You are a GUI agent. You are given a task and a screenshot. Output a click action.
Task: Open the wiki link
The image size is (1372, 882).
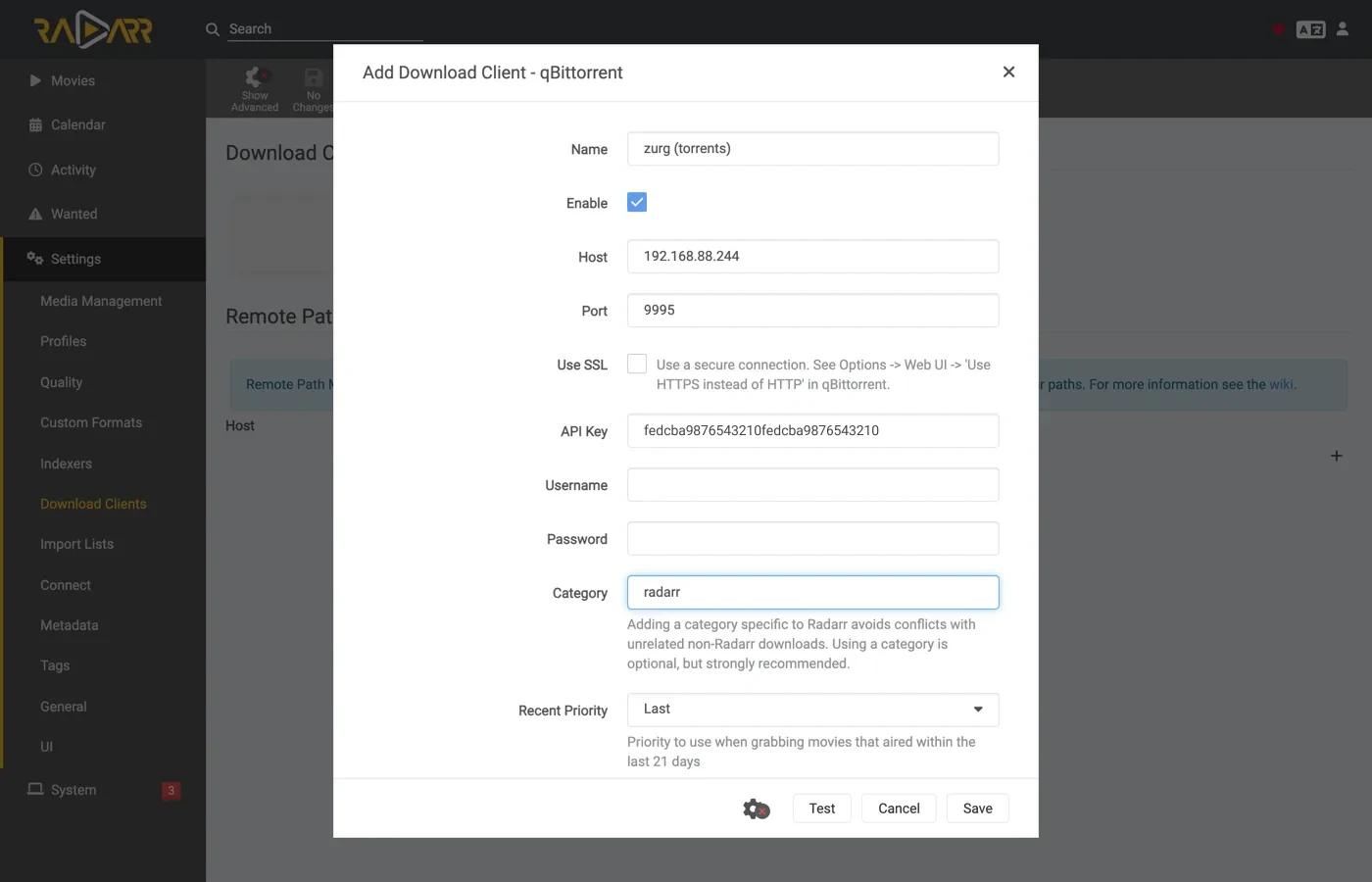1281,384
